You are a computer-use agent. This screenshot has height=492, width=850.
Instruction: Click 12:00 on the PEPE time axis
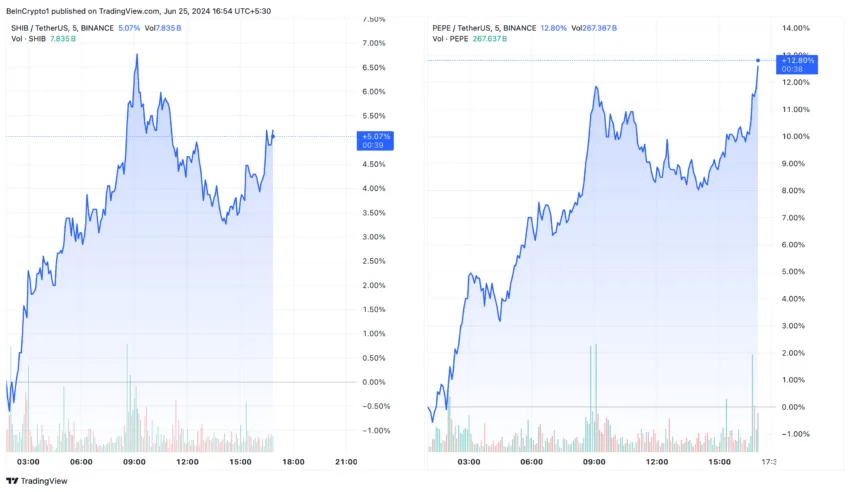(x=657, y=461)
